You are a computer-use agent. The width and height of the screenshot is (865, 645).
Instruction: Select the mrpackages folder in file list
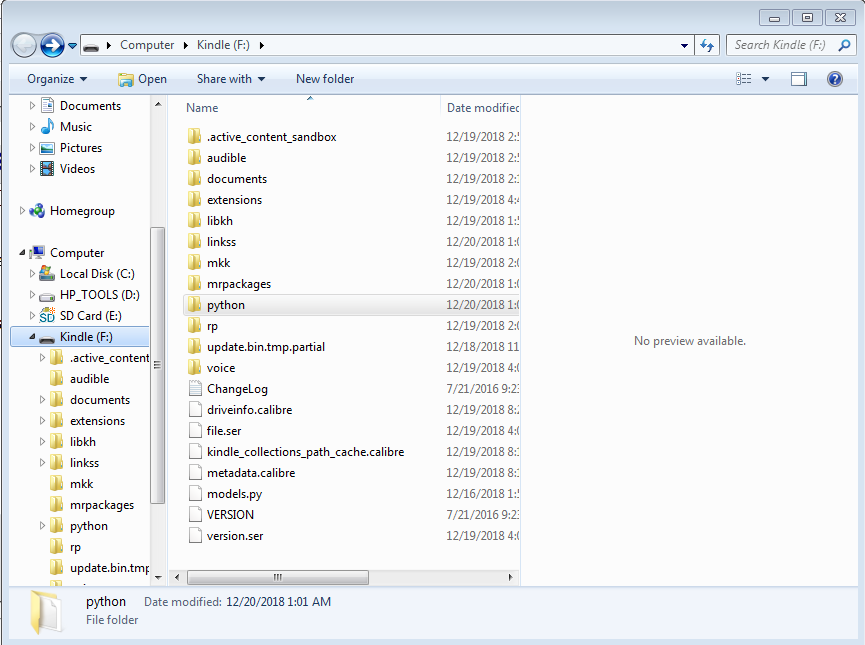pos(239,284)
